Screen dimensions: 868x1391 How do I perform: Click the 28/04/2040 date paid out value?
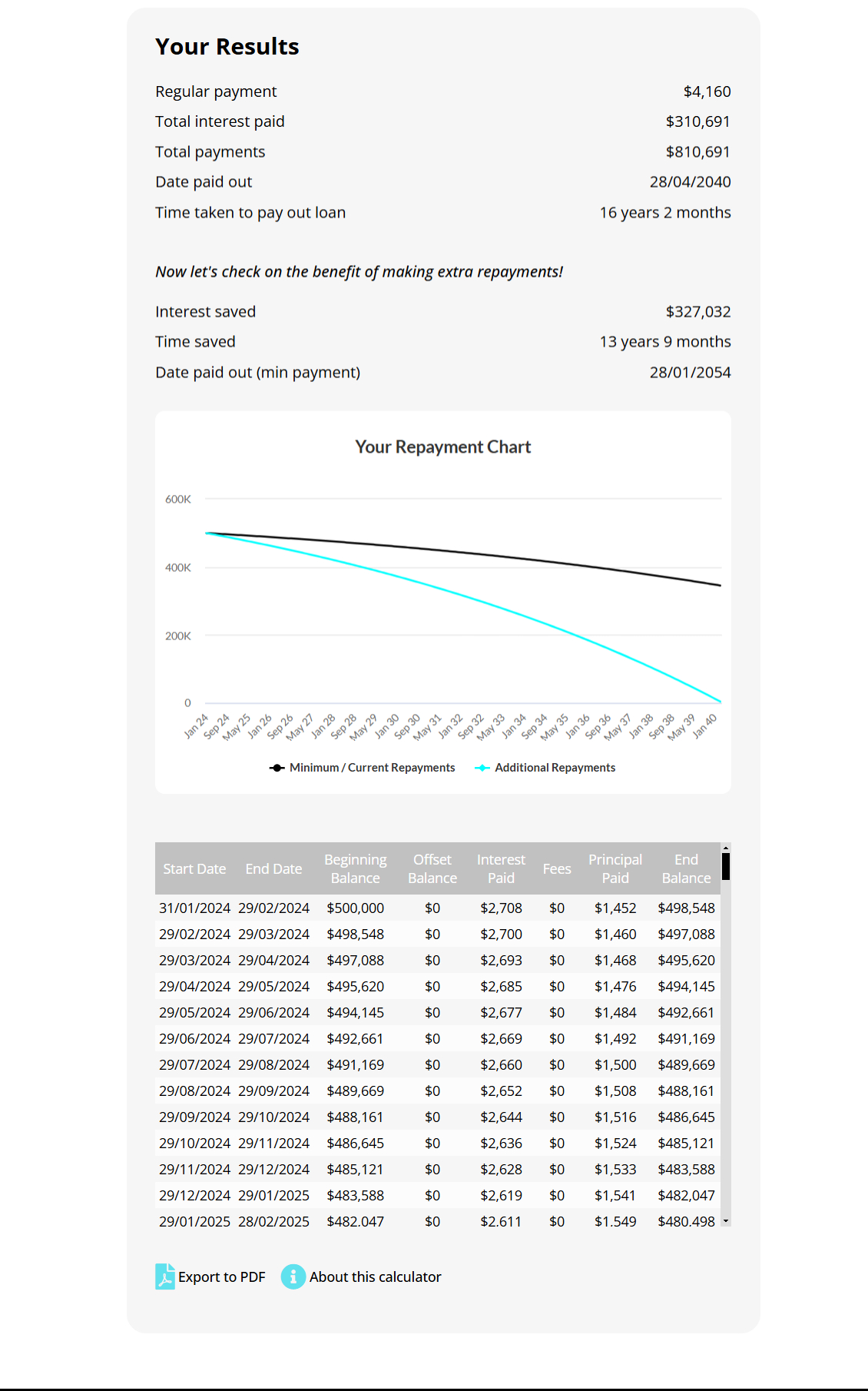point(690,182)
